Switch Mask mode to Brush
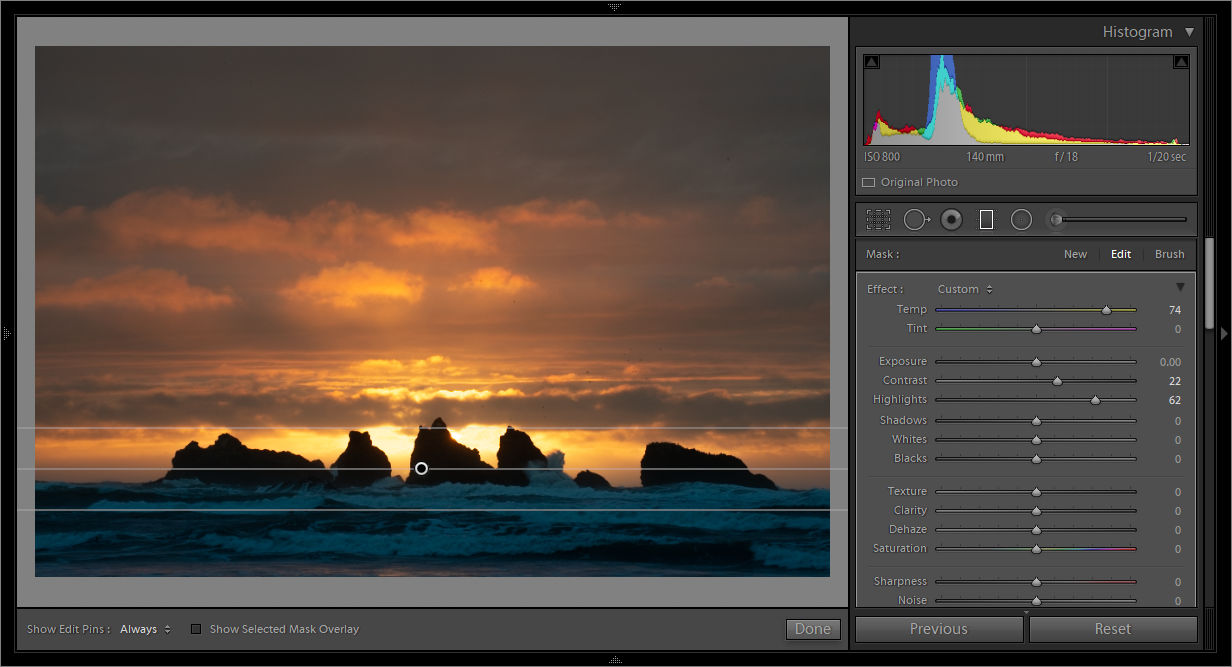The height and width of the screenshot is (667, 1232). [1169, 254]
